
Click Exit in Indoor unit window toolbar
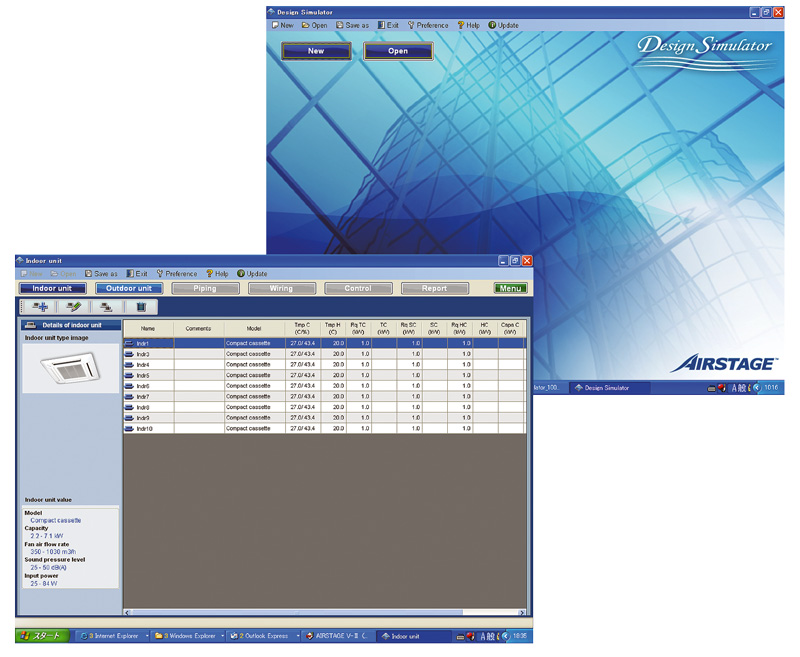[137, 274]
